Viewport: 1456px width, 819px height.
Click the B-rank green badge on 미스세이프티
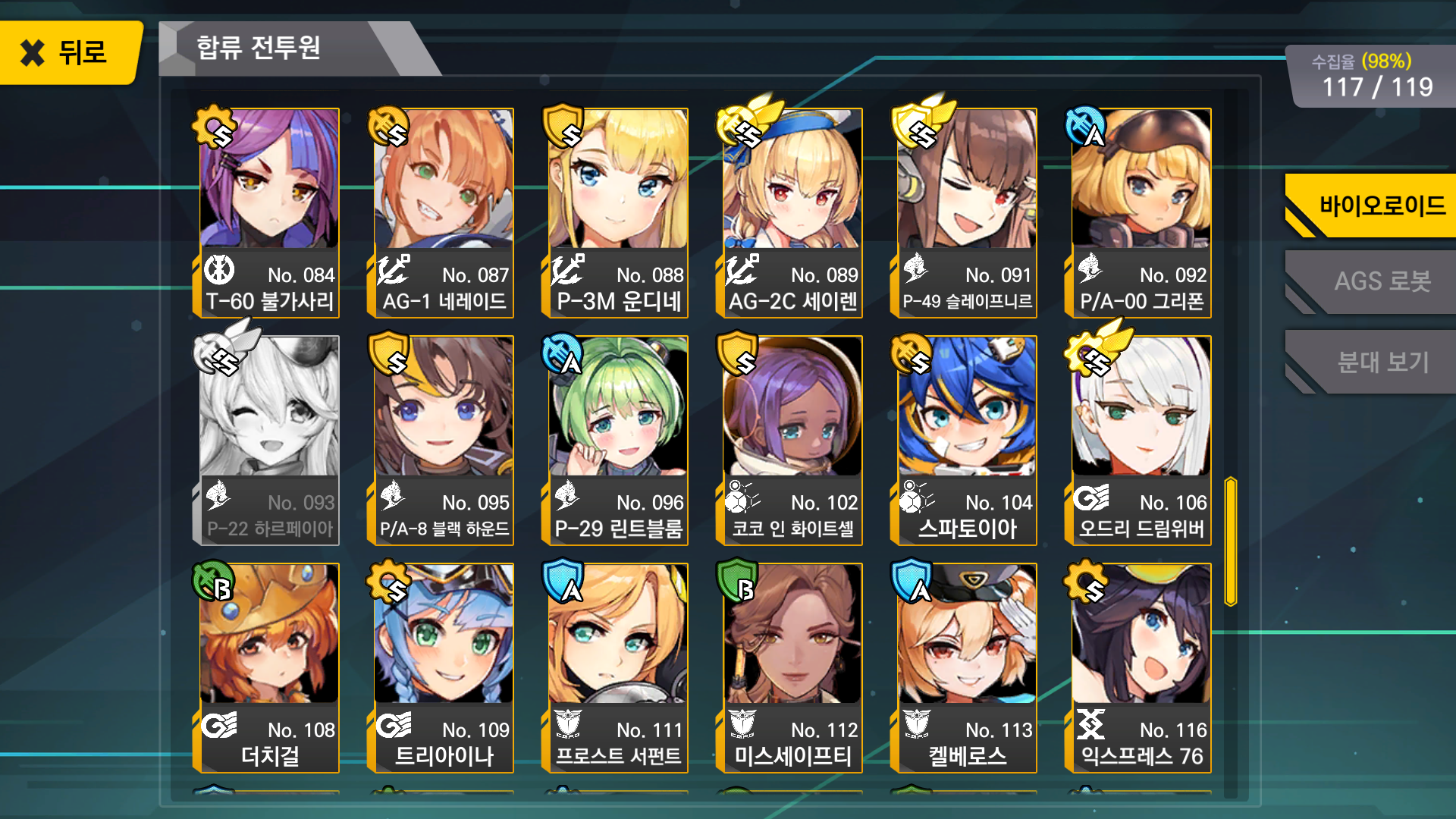(x=738, y=582)
